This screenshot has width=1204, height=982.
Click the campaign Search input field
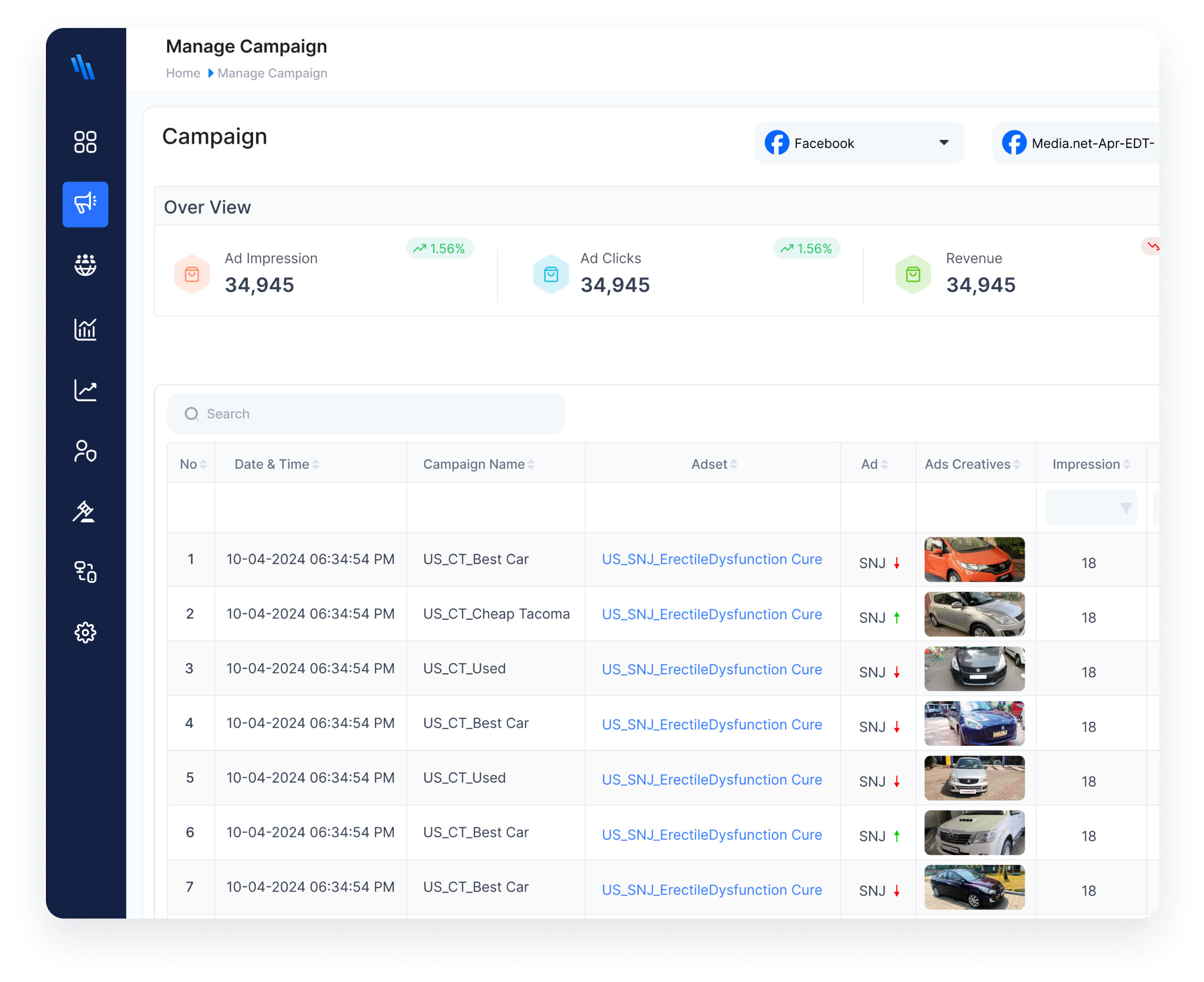click(366, 414)
